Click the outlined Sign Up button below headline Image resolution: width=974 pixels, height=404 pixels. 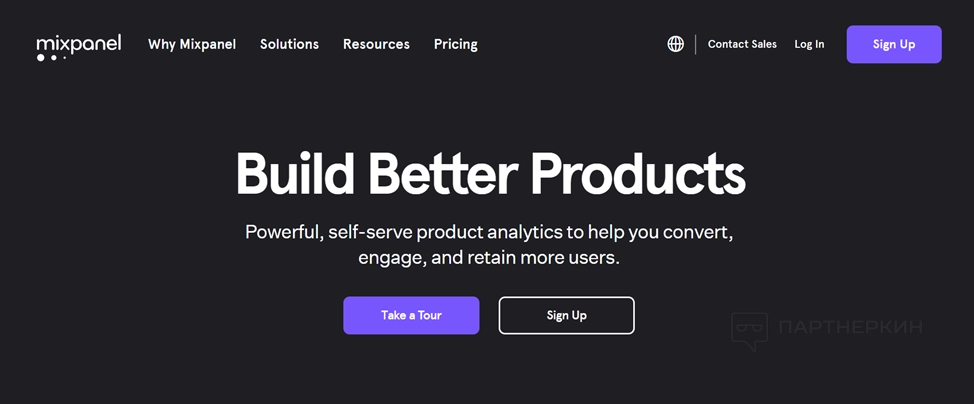[x=567, y=315]
